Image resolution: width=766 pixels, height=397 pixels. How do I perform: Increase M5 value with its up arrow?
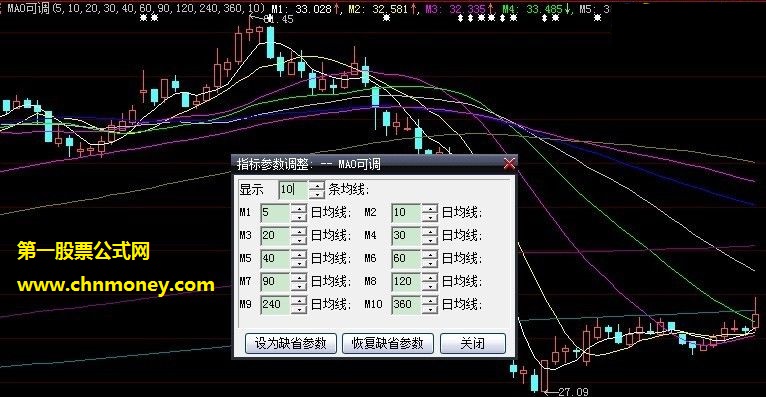tap(298, 254)
